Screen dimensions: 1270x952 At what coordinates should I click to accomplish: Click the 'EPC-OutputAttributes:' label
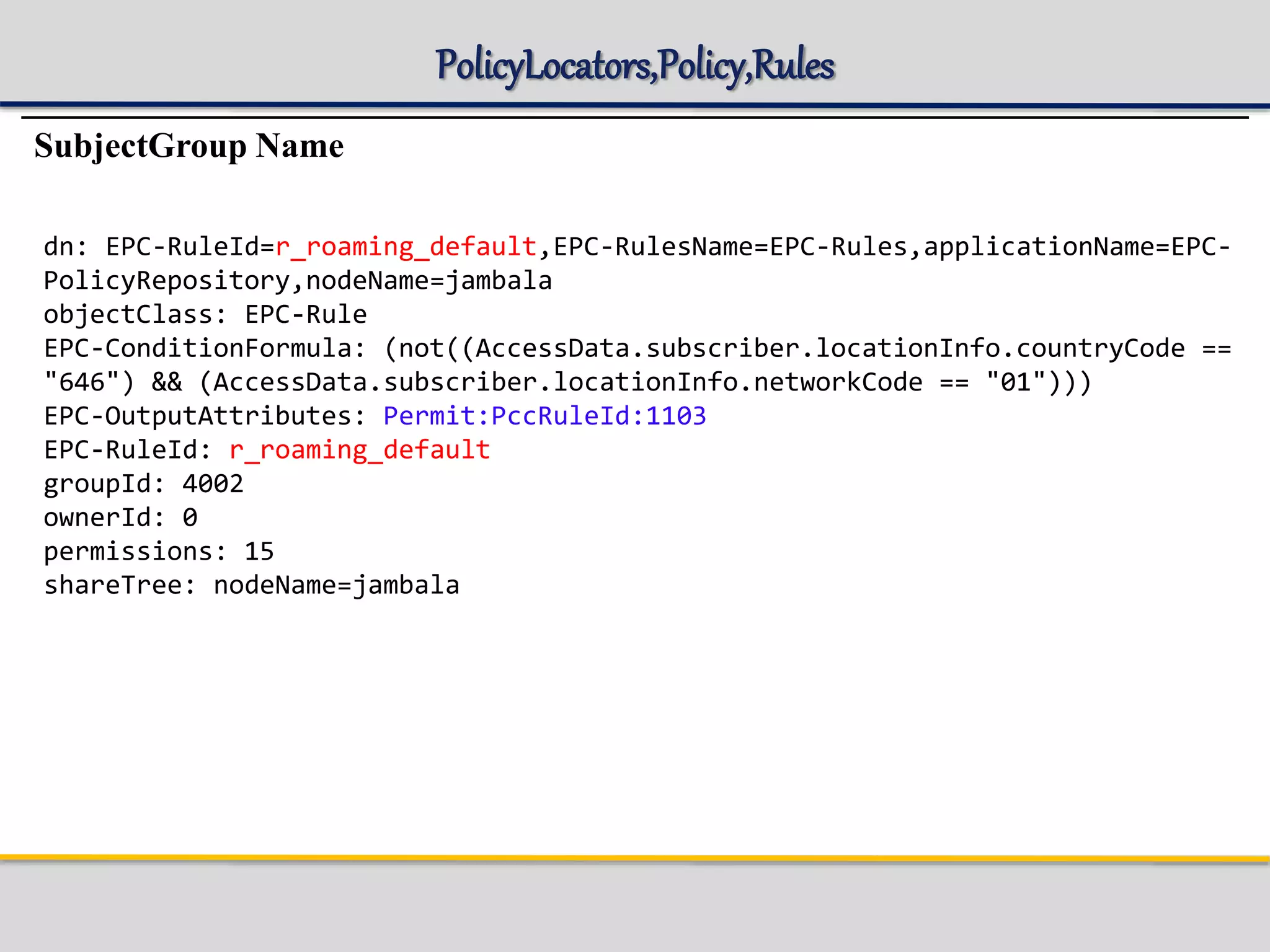(205, 416)
